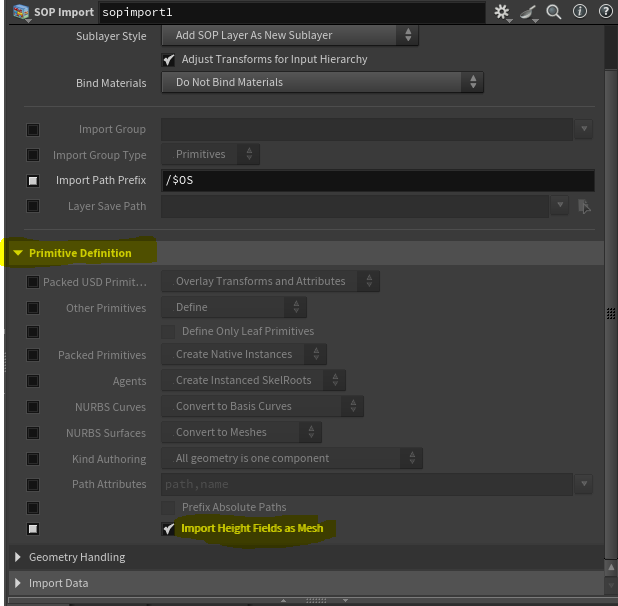Click the Import Path Prefix text field

click(x=377, y=181)
